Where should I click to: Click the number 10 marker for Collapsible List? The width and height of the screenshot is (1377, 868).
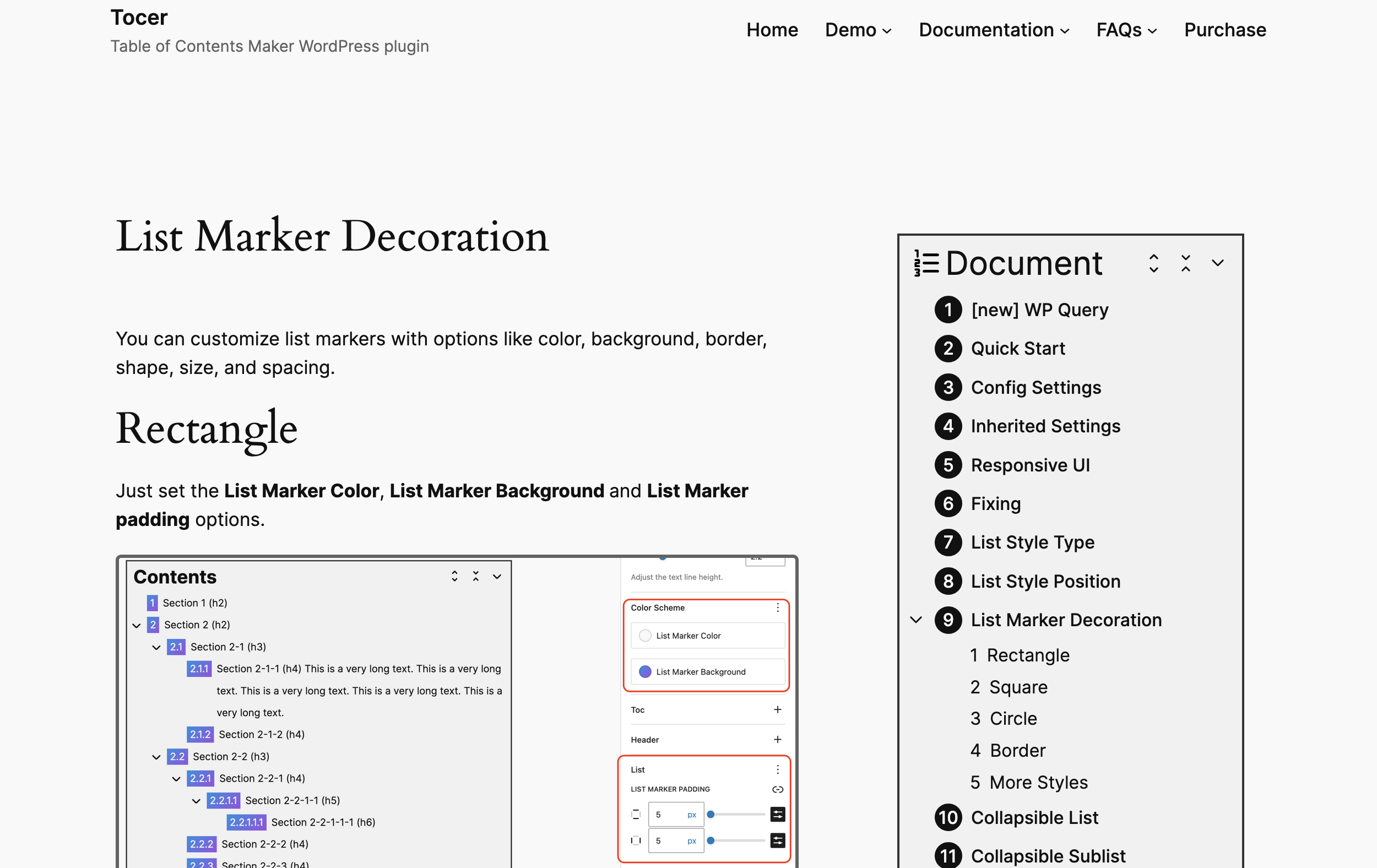click(x=947, y=818)
